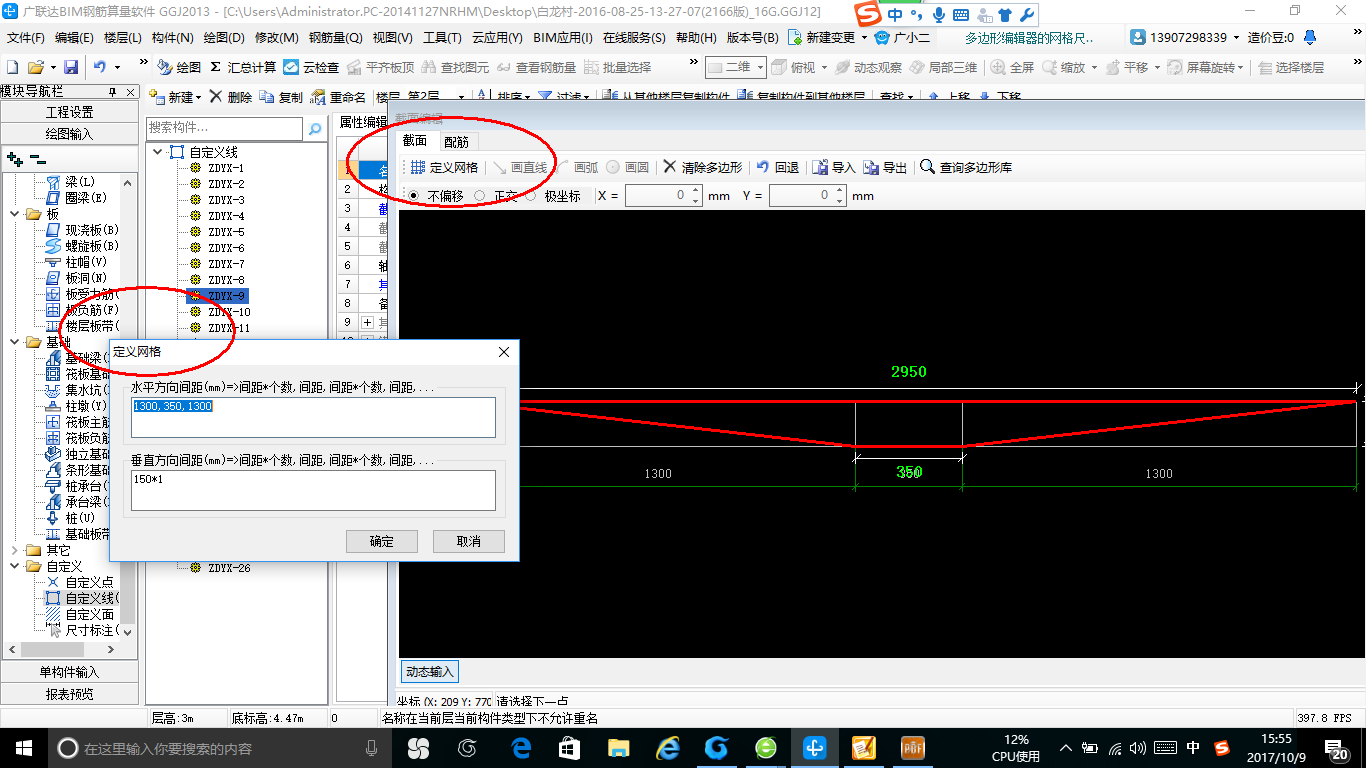
Task: Increase Y coordinate with stepper up arrow
Action: [x=839, y=191]
